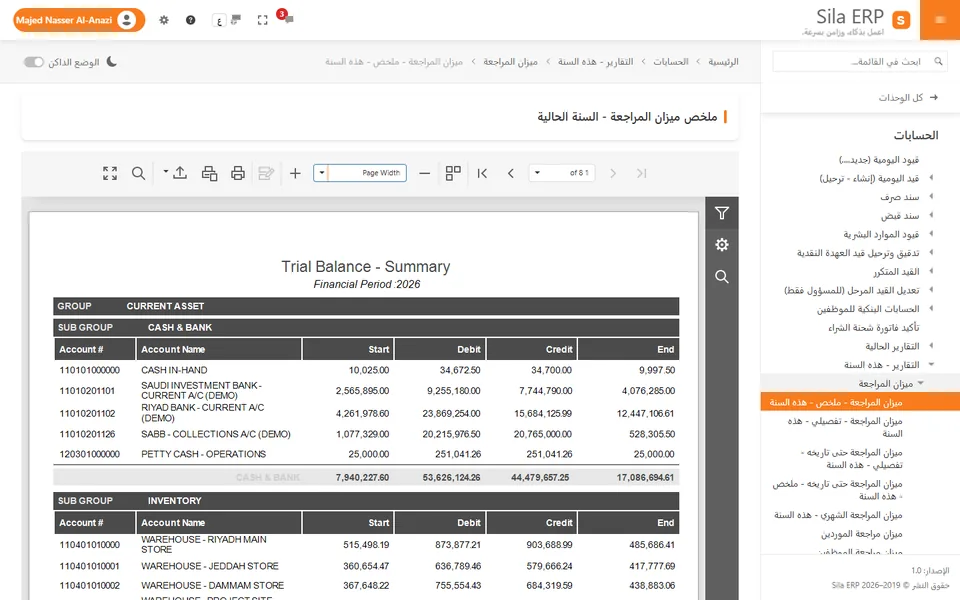Open the page number dropdown
The height and width of the screenshot is (600, 960).
click(x=537, y=173)
